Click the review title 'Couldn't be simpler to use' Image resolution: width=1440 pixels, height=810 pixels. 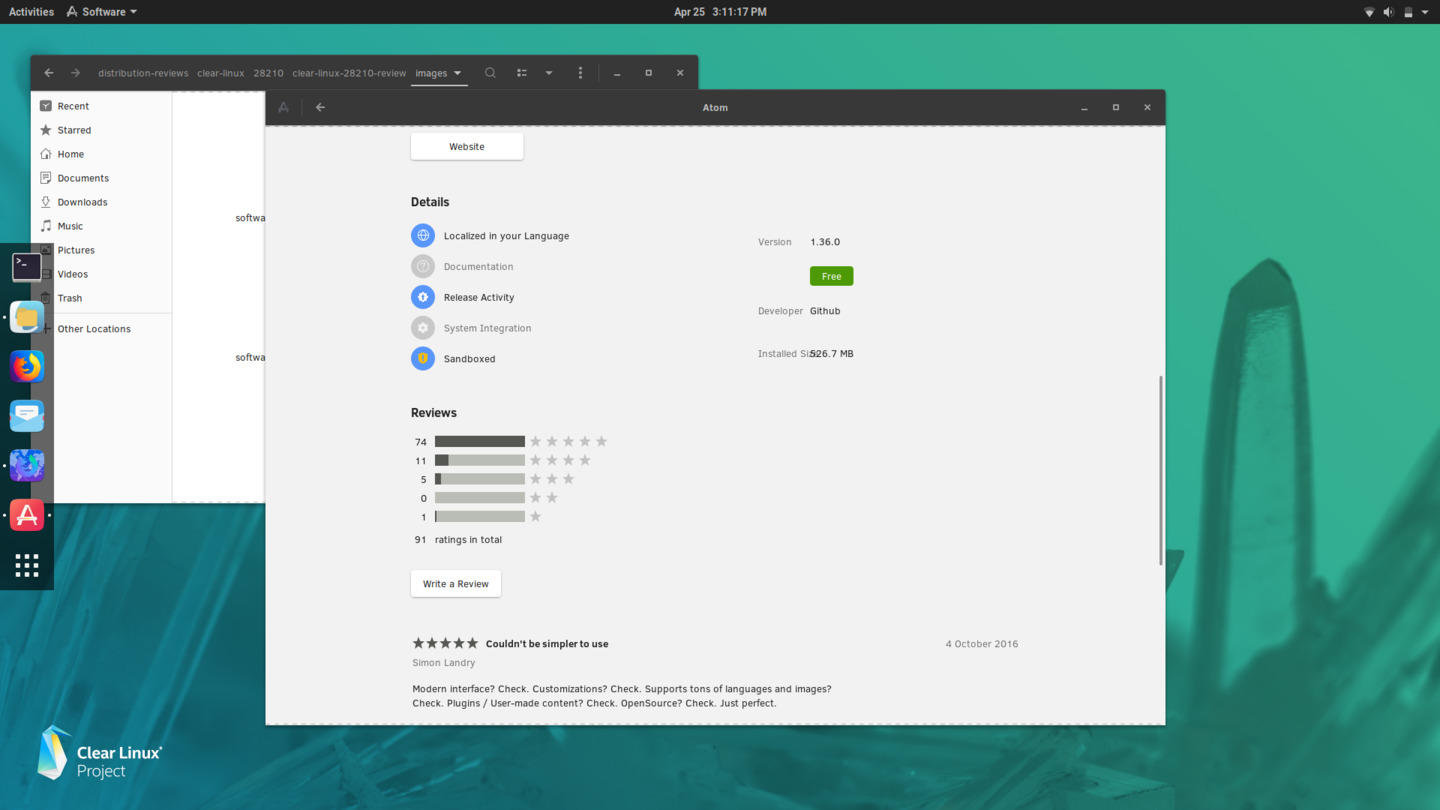click(x=547, y=644)
